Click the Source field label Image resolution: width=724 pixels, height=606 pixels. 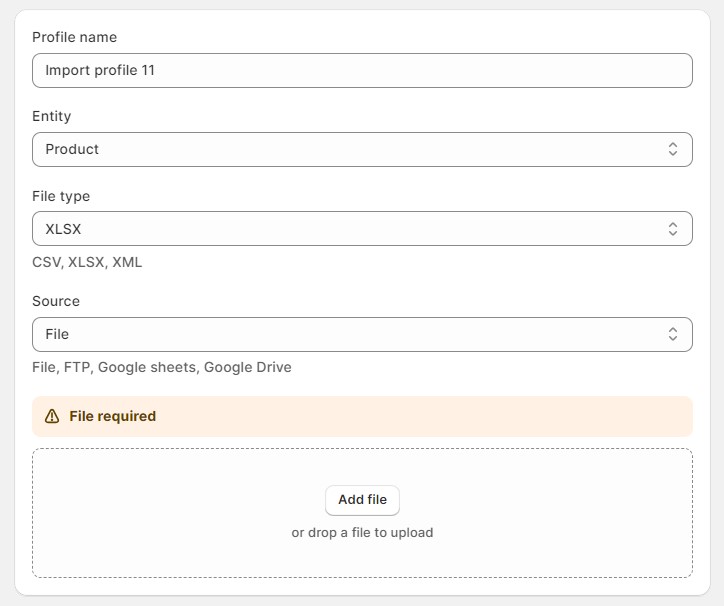tap(56, 301)
